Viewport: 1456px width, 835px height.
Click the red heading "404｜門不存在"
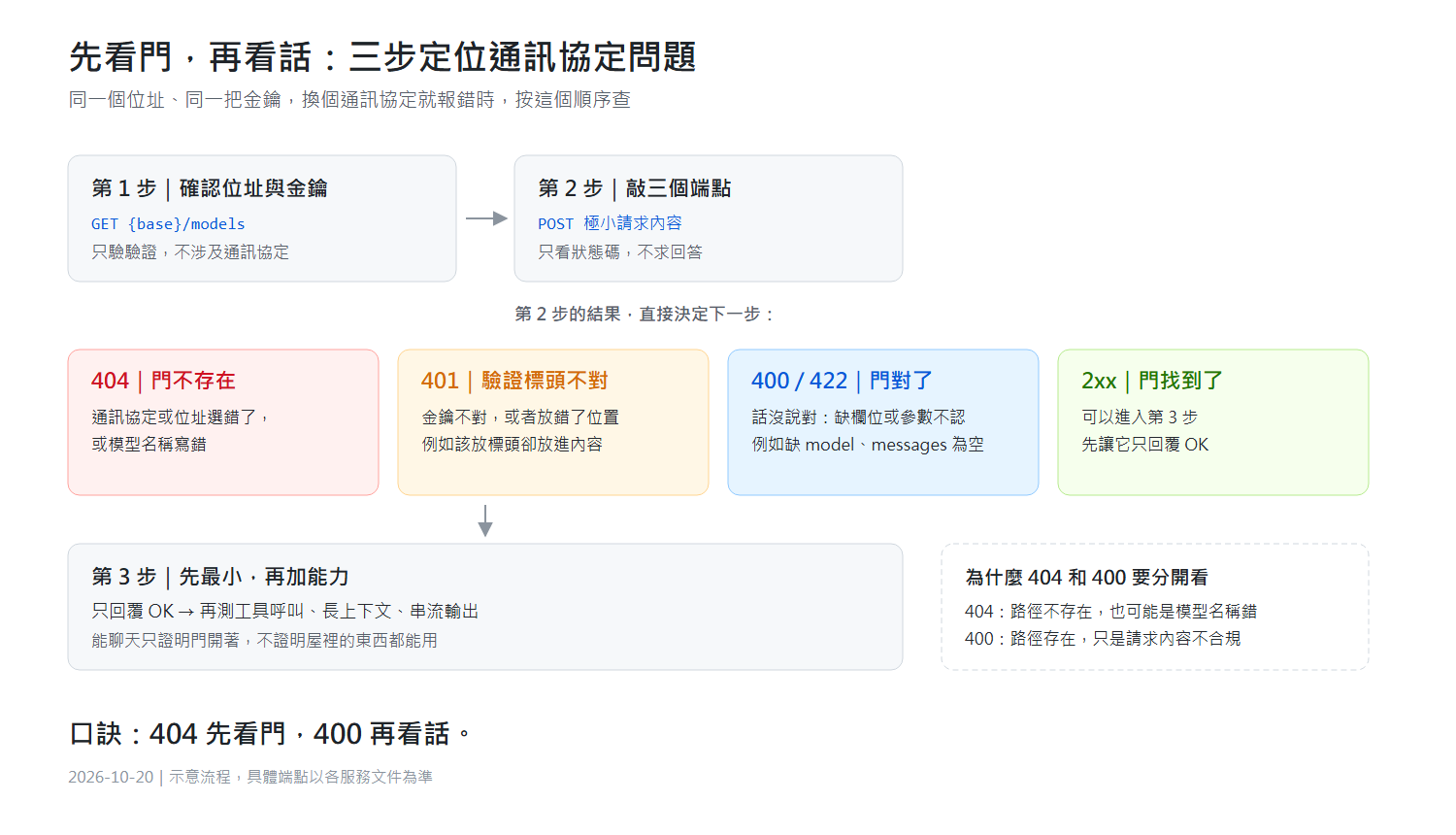tap(163, 381)
